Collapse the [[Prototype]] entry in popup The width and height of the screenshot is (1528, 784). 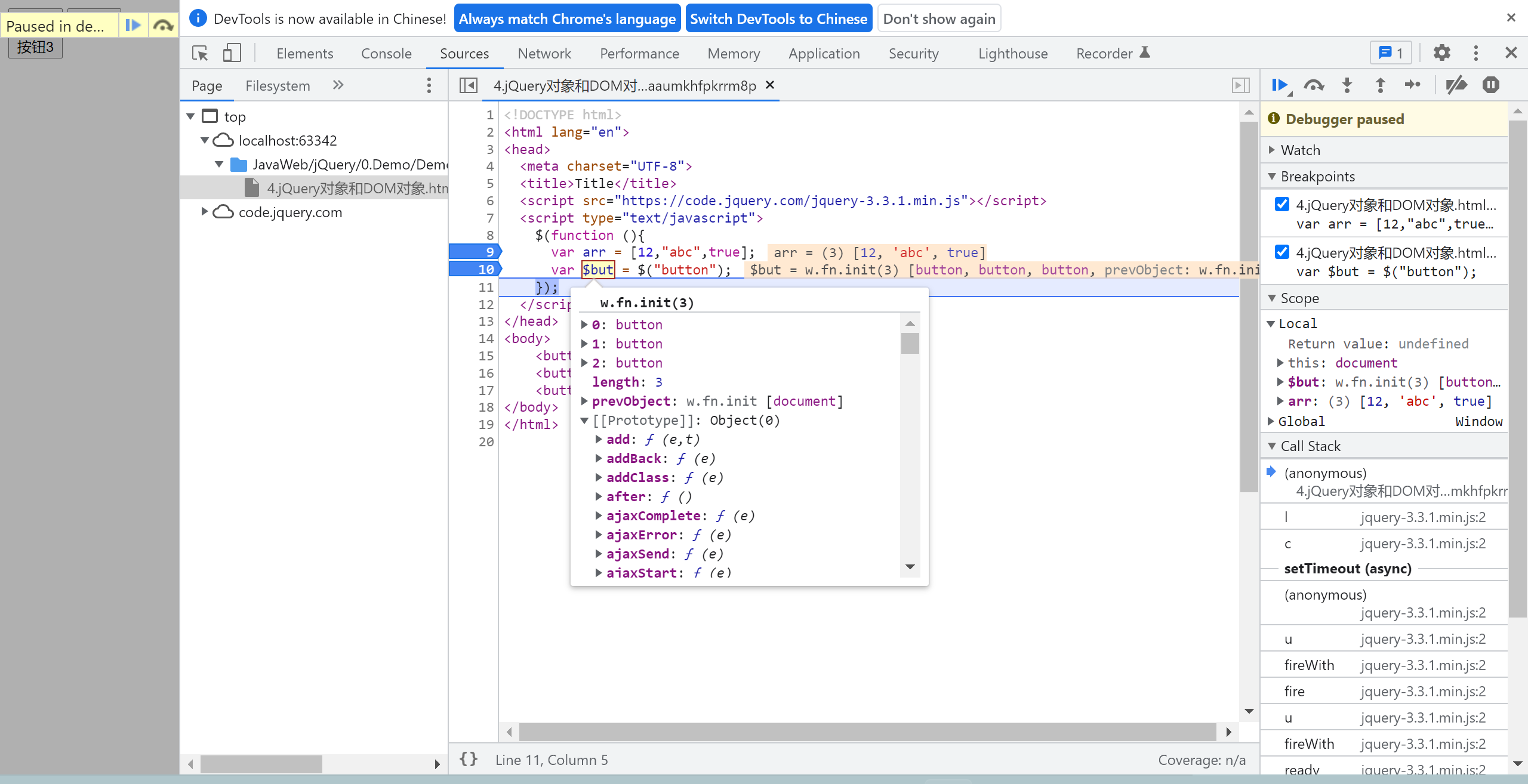pyautogui.click(x=584, y=420)
